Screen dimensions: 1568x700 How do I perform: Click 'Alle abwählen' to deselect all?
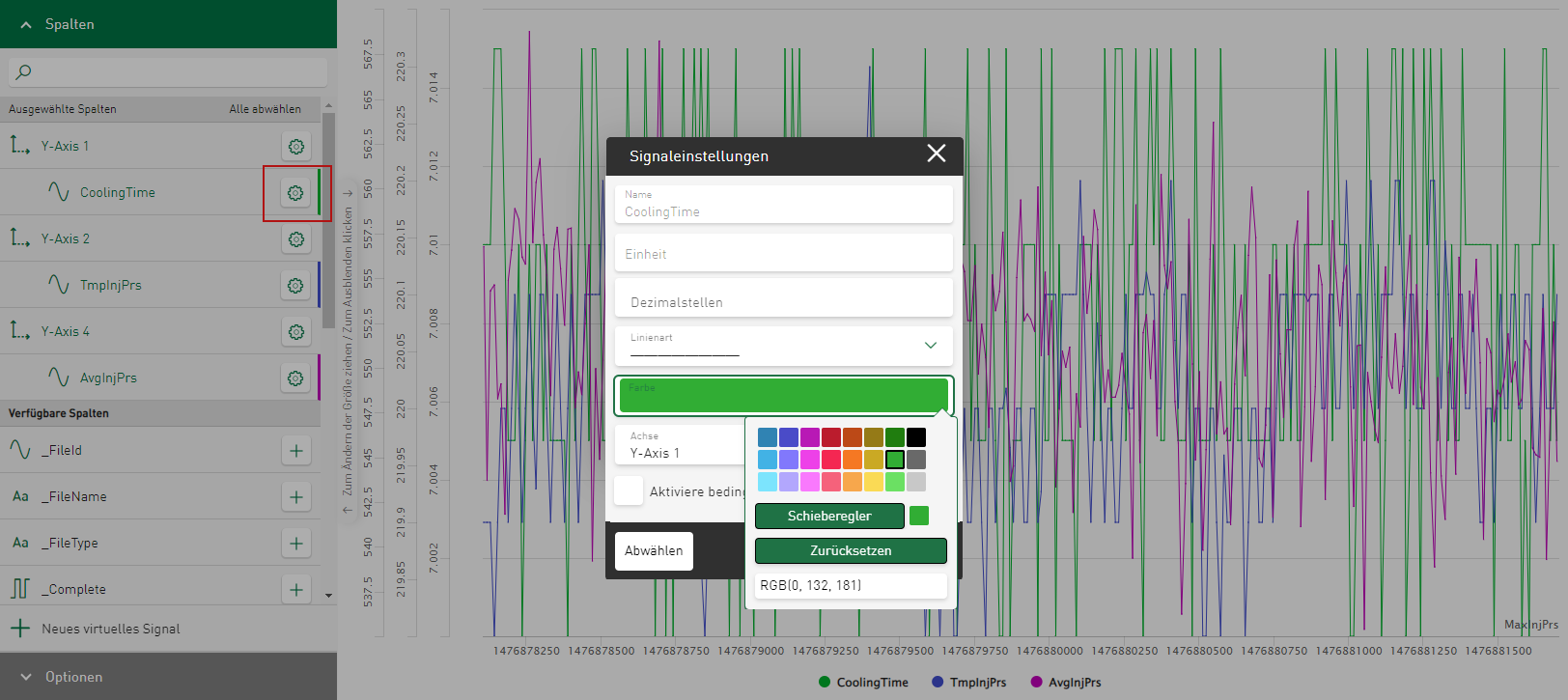pyautogui.click(x=265, y=109)
